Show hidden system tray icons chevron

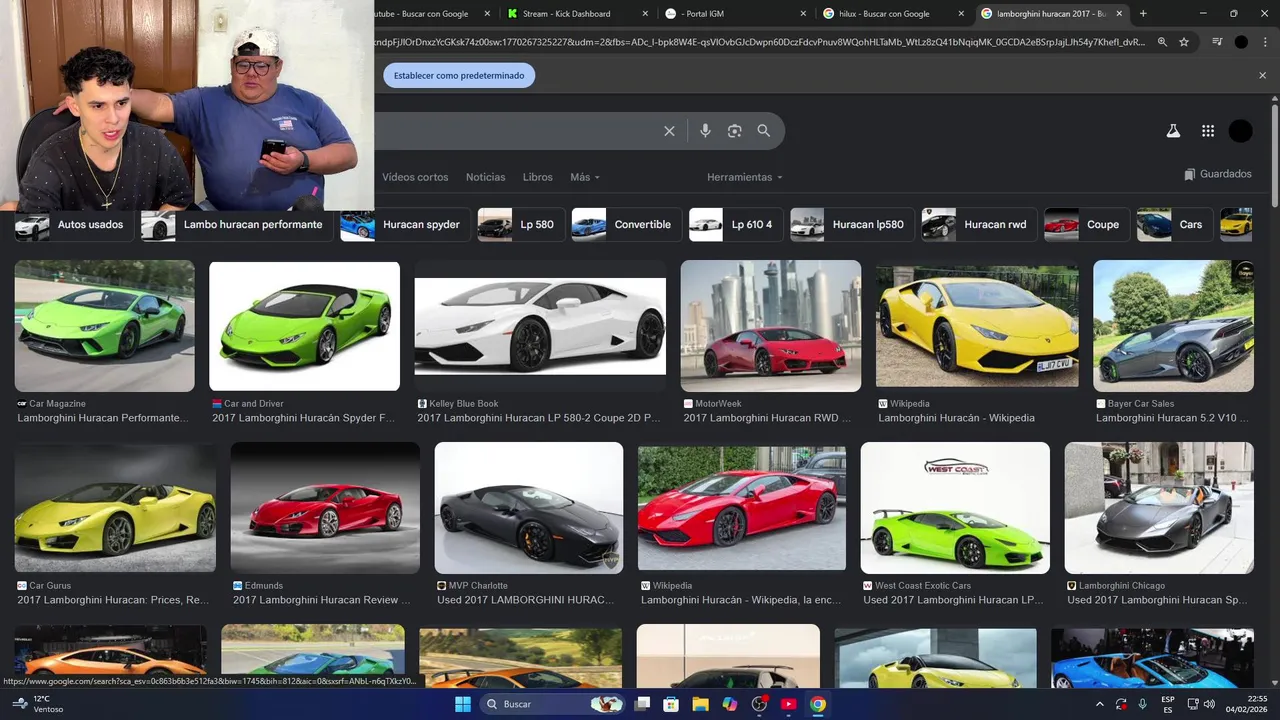pos(1100,704)
